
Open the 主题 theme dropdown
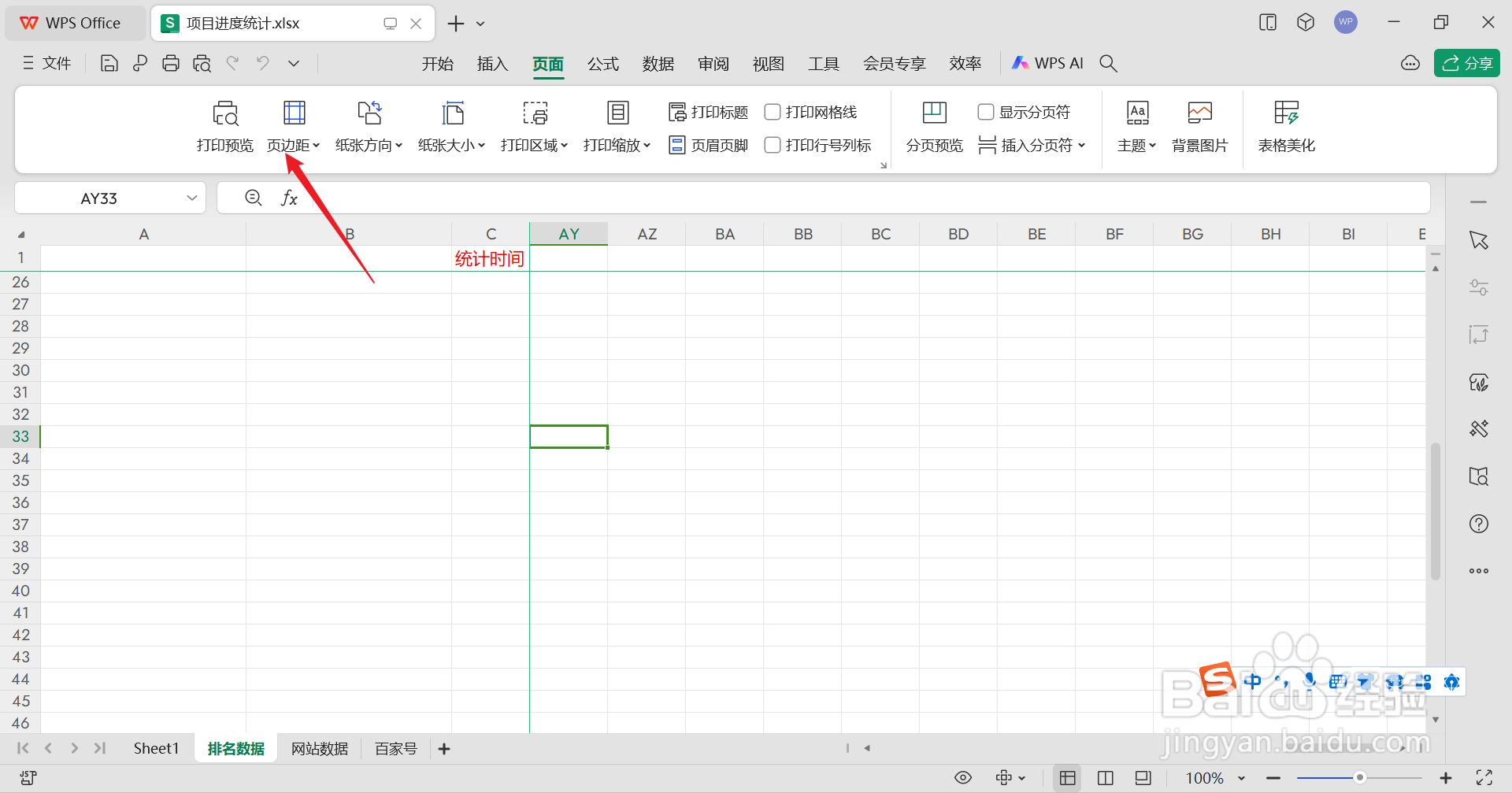pos(1136,127)
